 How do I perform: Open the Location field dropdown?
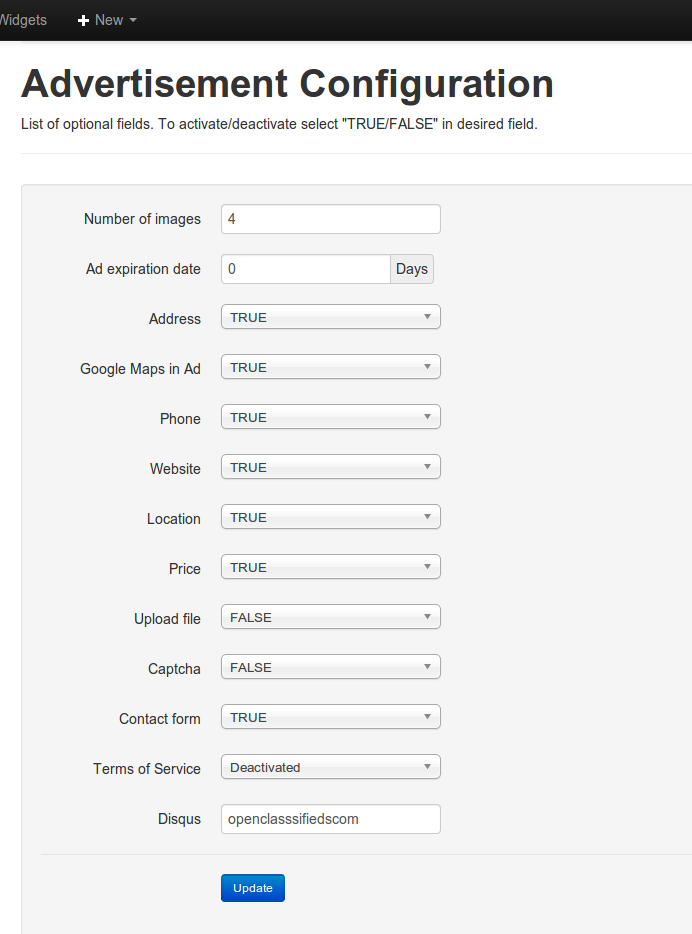pyautogui.click(x=330, y=518)
